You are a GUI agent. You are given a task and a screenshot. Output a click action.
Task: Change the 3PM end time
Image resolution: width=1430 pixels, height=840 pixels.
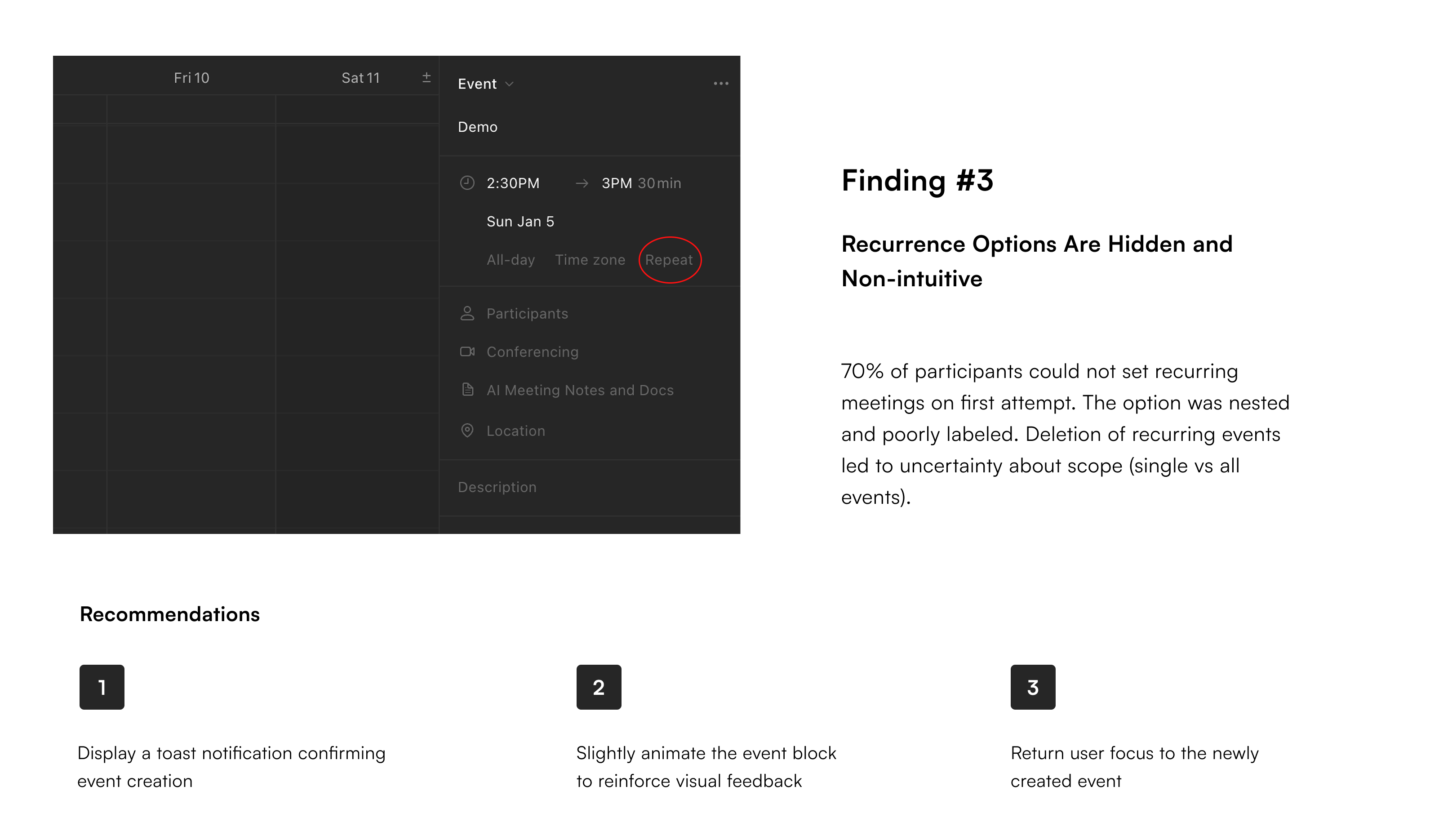point(617,183)
